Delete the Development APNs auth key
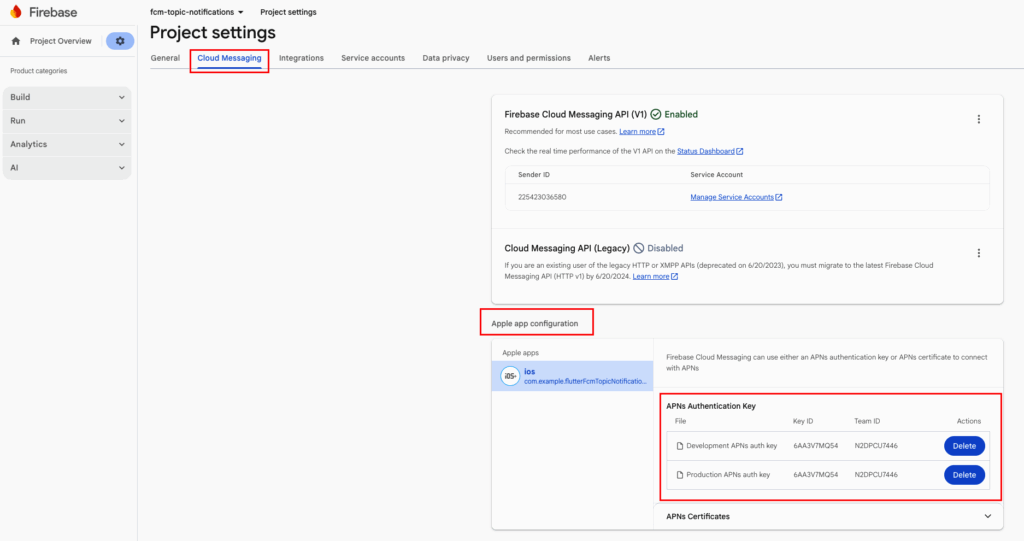 [x=964, y=445]
